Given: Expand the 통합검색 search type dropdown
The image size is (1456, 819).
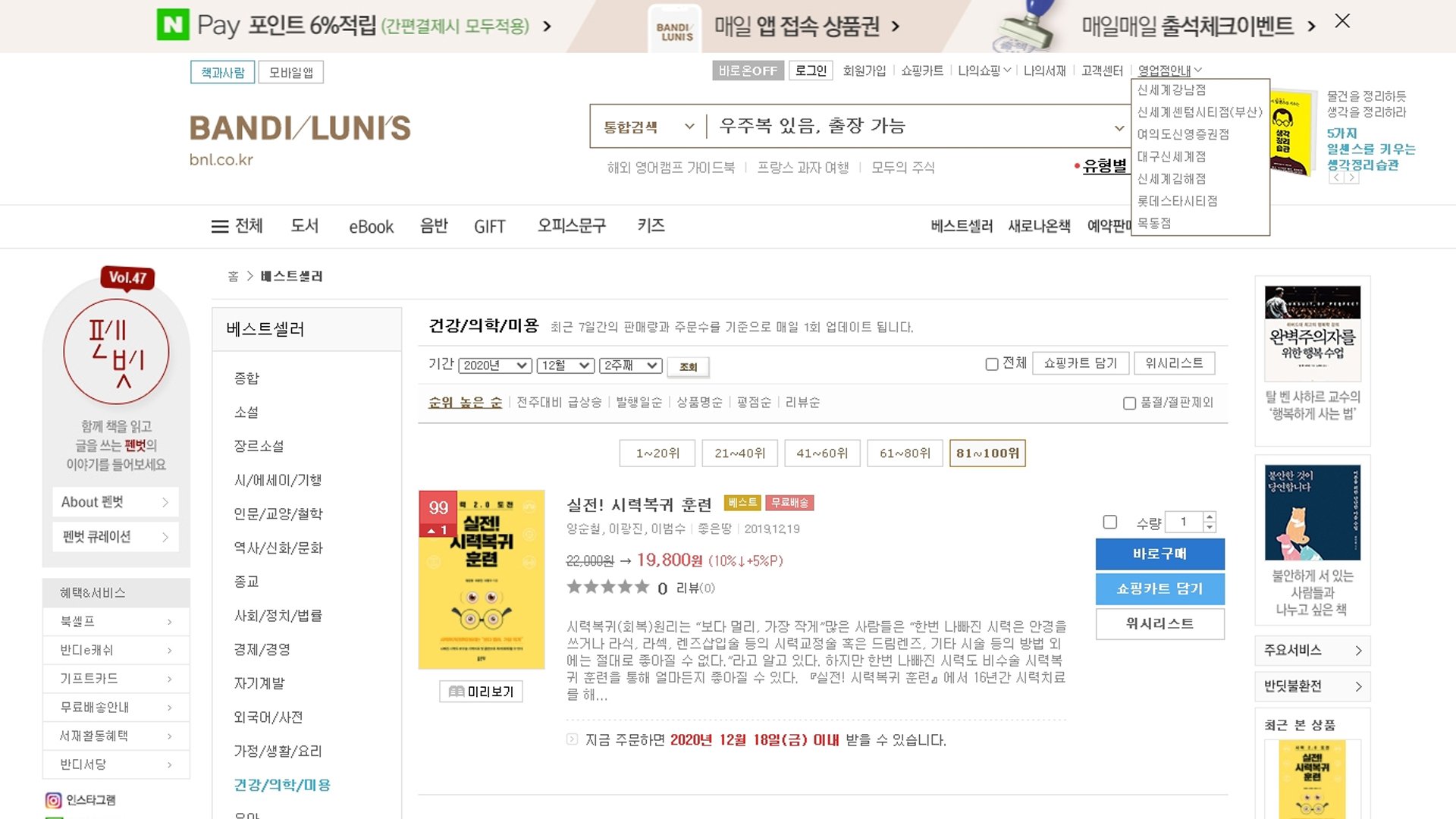Looking at the screenshot, I should click(648, 127).
